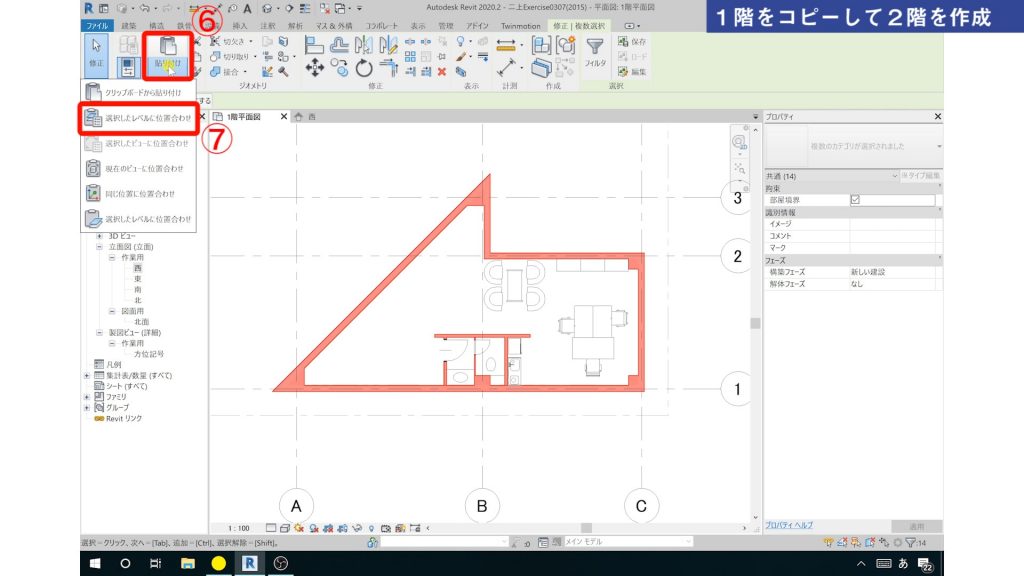Click the Rotate tool icon

tap(365, 69)
